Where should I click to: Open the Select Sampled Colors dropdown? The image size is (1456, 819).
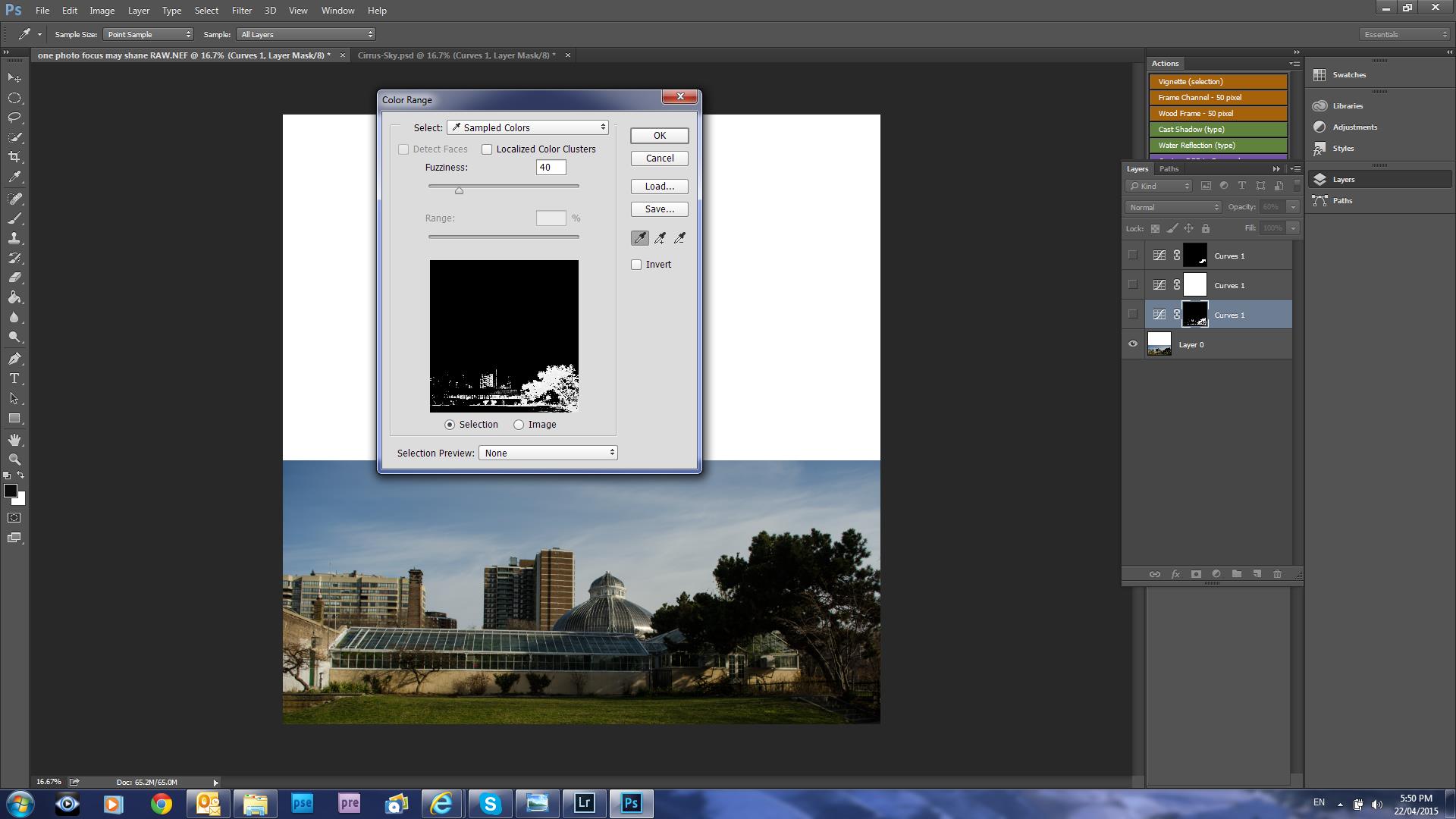pos(528,127)
